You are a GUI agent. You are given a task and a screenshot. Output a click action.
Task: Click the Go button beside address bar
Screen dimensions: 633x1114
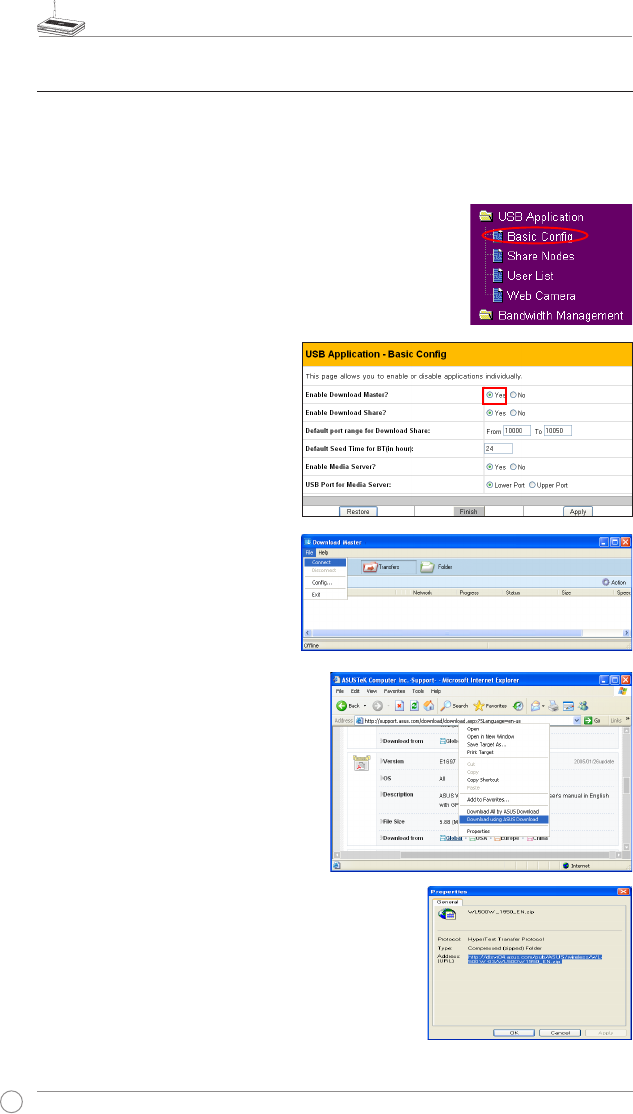tap(593, 720)
